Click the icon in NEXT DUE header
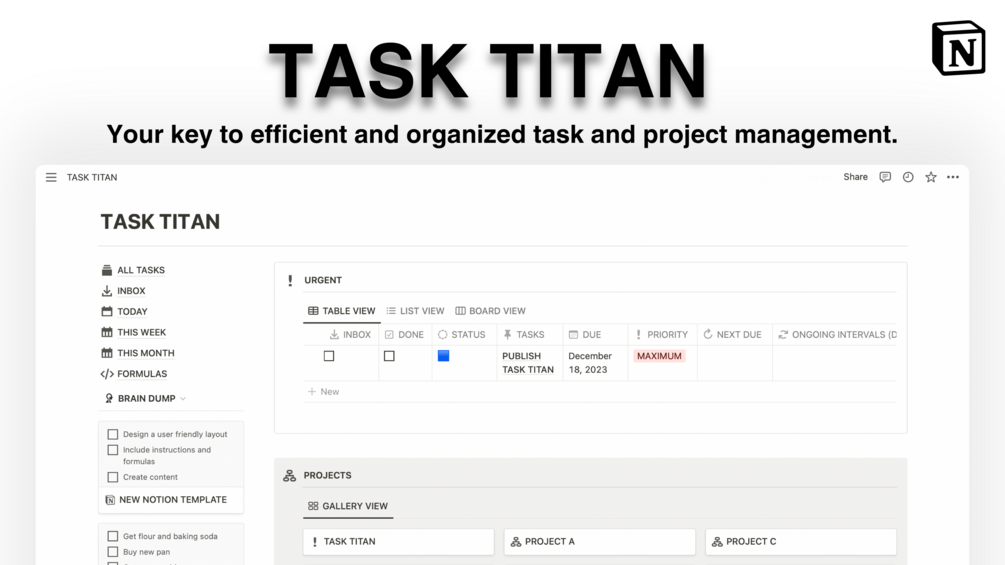Screen dimensions: 1005x565 point(708,334)
